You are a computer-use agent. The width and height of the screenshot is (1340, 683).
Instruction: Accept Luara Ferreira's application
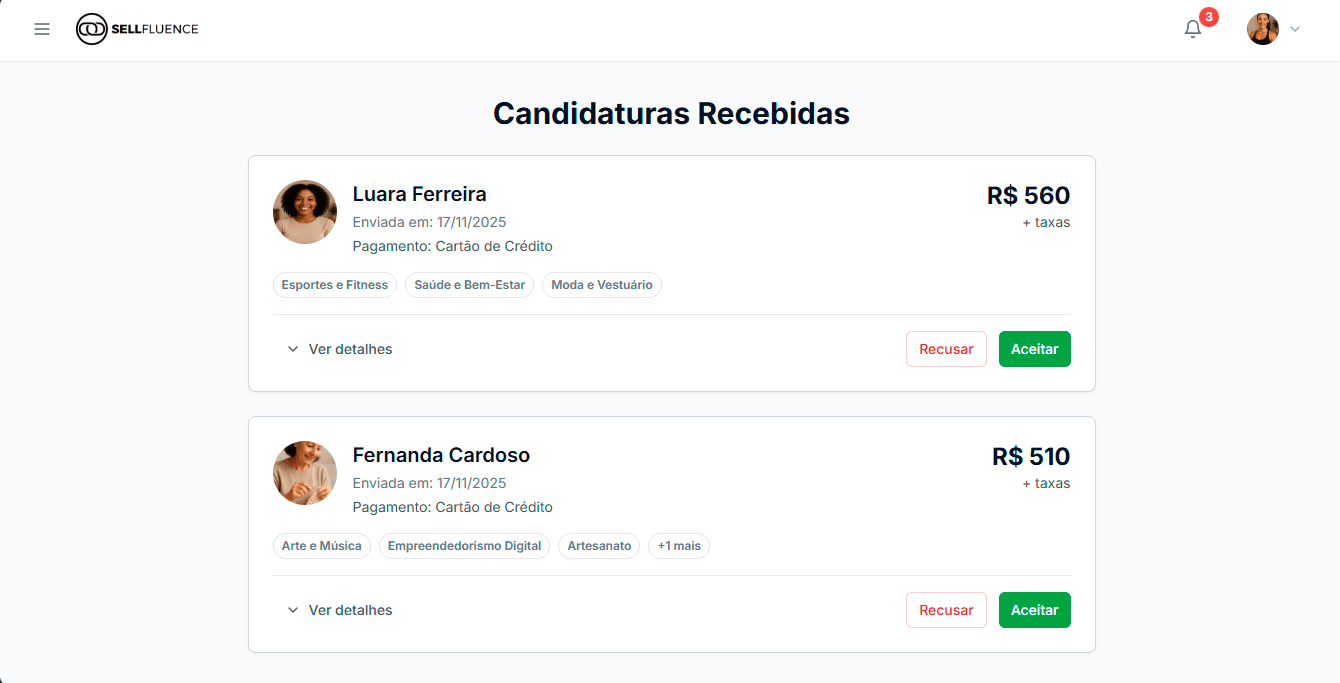pyautogui.click(x=1034, y=349)
